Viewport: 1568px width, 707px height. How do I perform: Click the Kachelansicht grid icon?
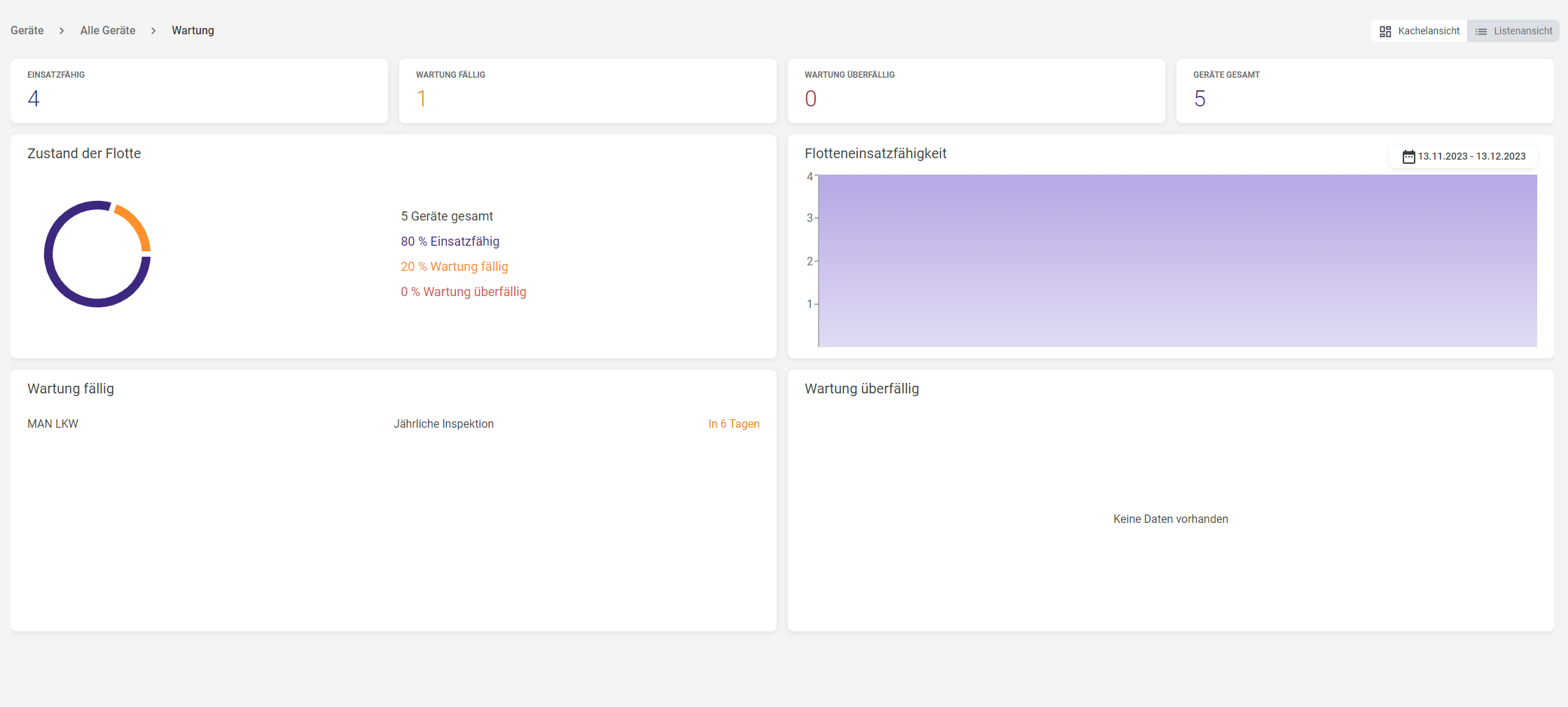[1385, 31]
